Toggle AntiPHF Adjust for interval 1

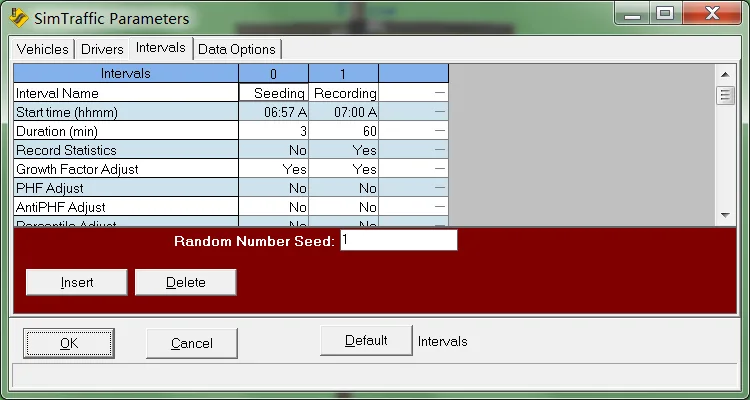343,207
